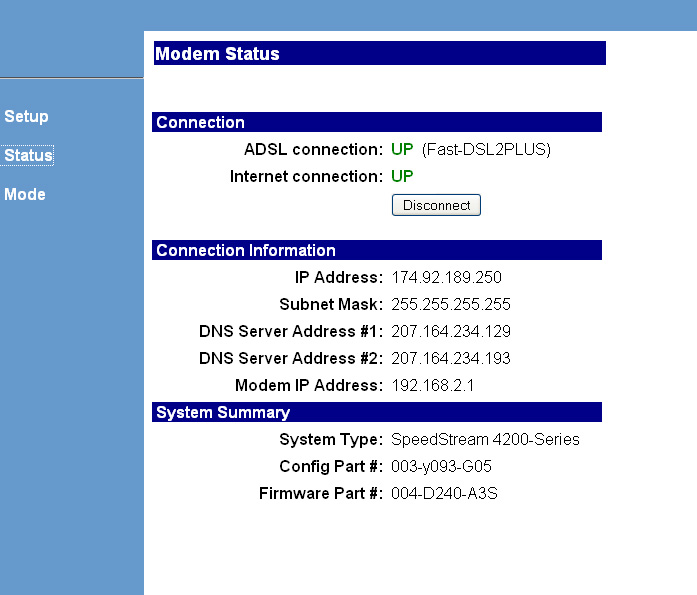Click the System Summary section header
Image resolution: width=697 pixels, height=595 pixels.
tap(377, 412)
